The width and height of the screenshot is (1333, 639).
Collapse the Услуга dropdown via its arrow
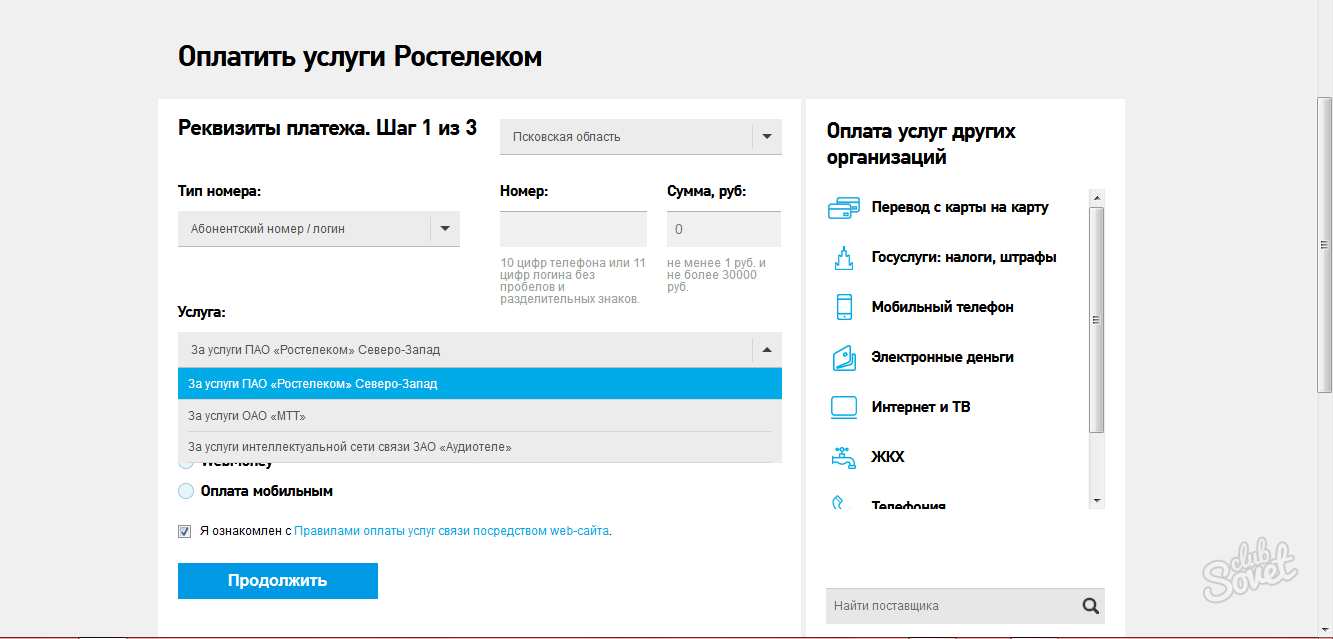coord(767,350)
